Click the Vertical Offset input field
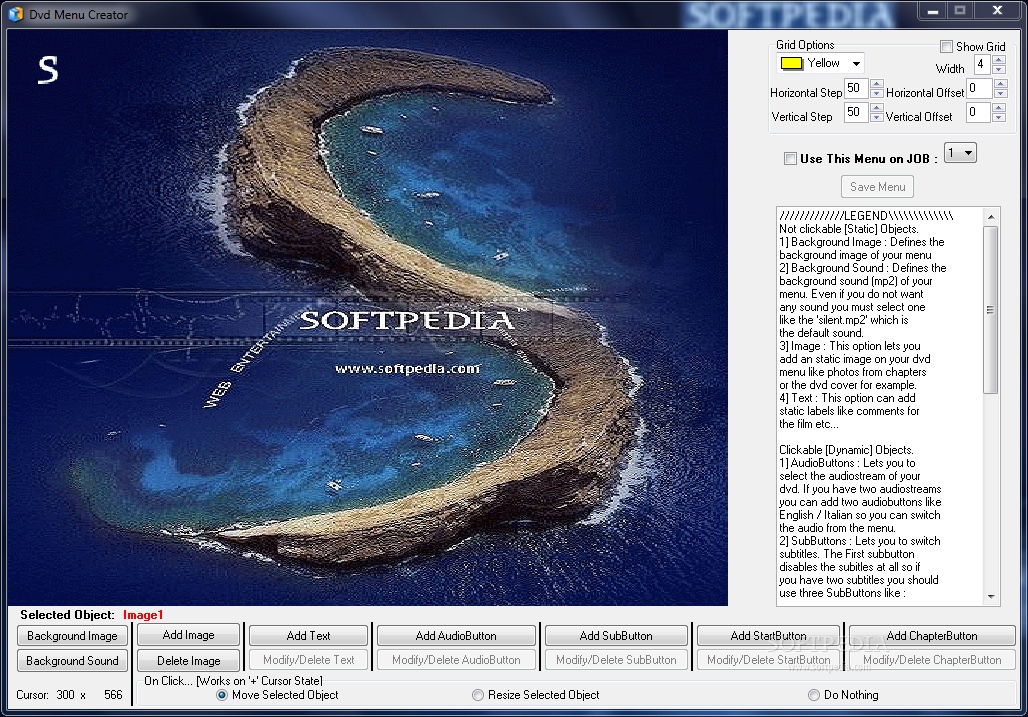This screenshot has width=1028, height=717. point(978,112)
